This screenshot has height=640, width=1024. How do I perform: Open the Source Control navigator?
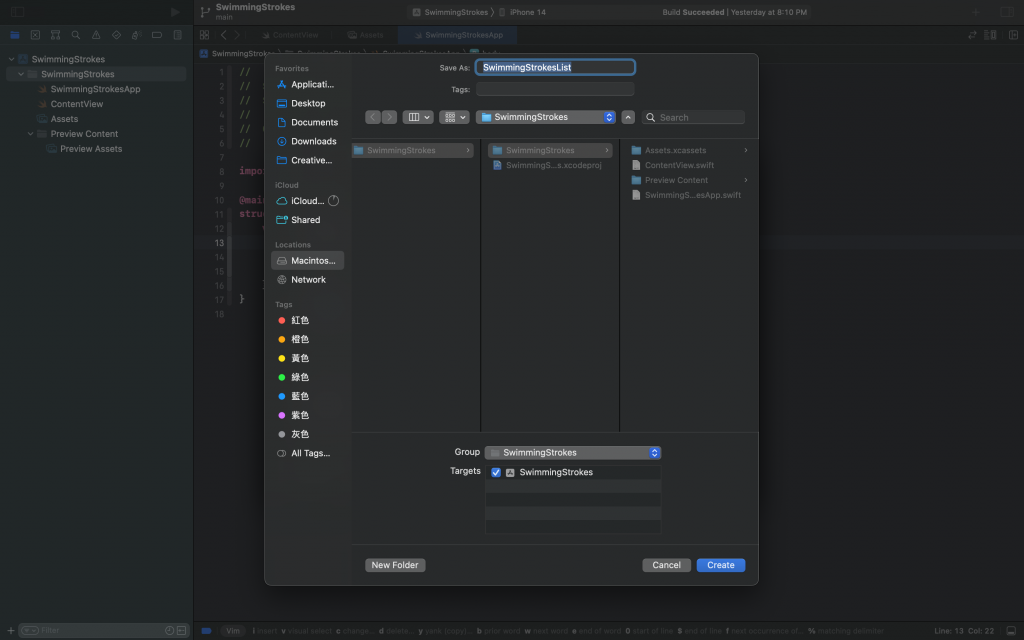(x=35, y=35)
